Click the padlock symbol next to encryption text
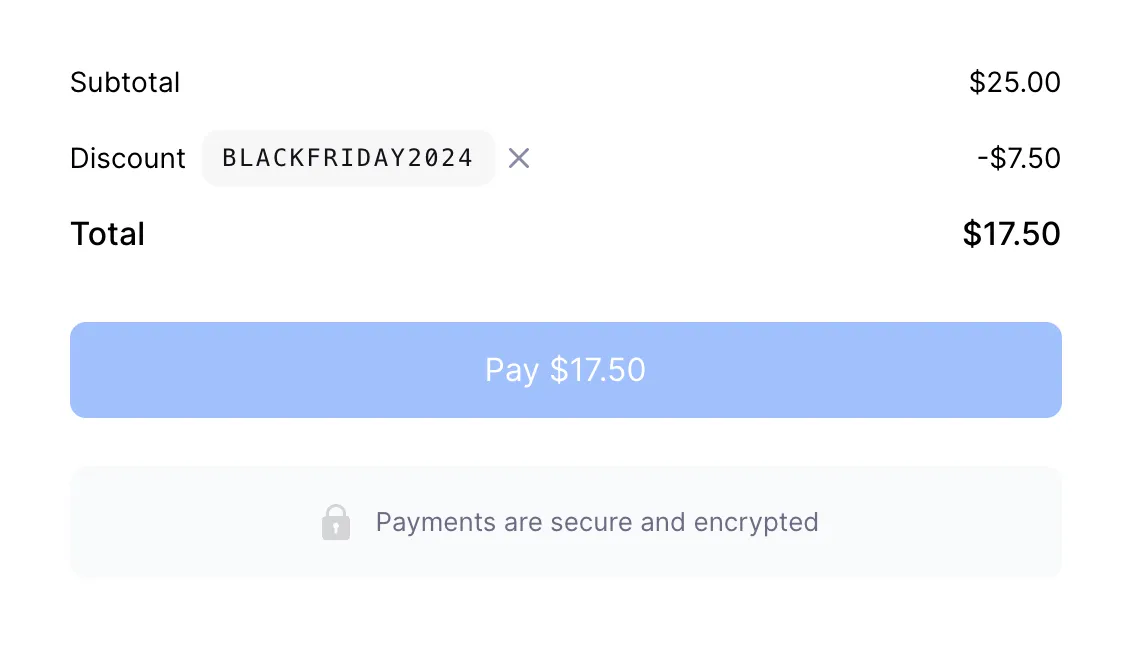This screenshot has height=660, width=1138. (x=336, y=521)
